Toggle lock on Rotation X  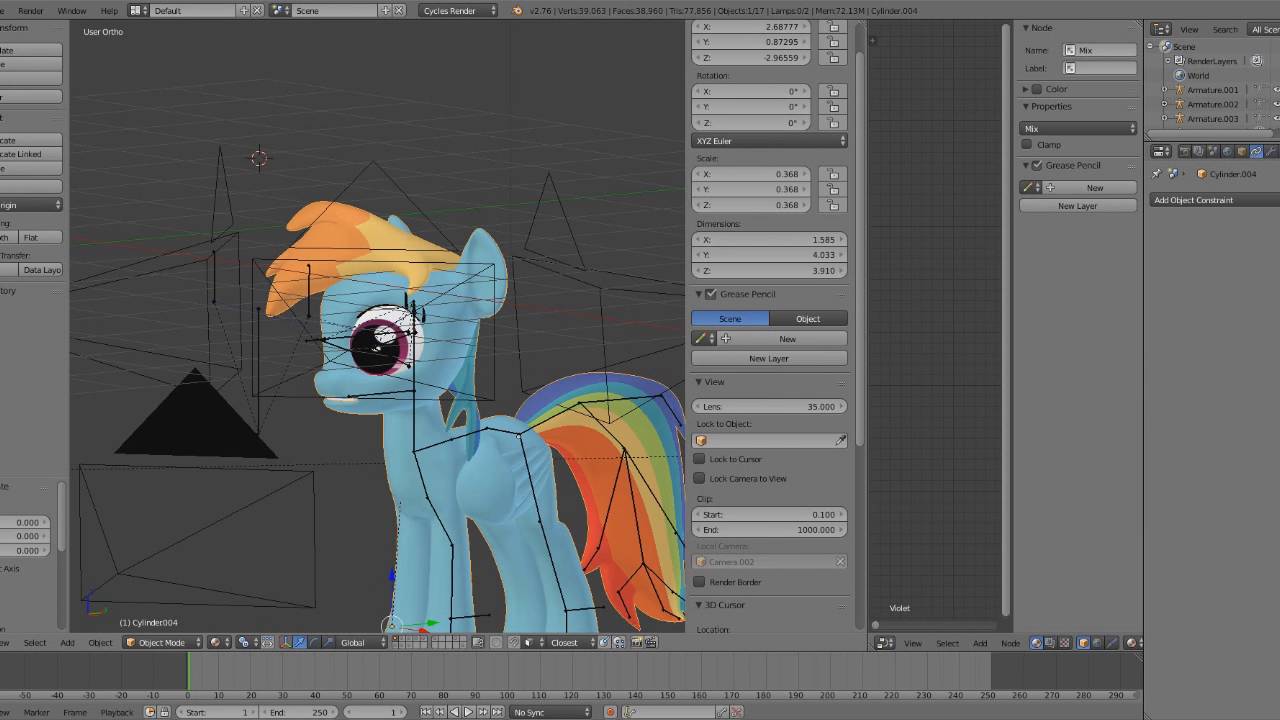tap(834, 91)
